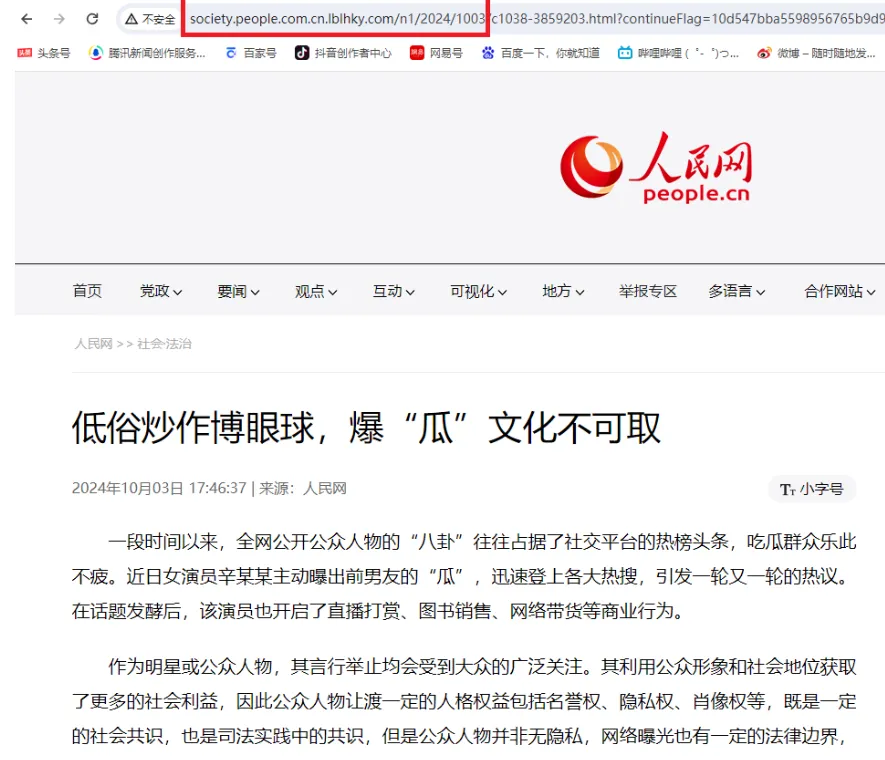Click the browser back arrow
The height and width of the screenshot is (760, 885).
(27, 19)
